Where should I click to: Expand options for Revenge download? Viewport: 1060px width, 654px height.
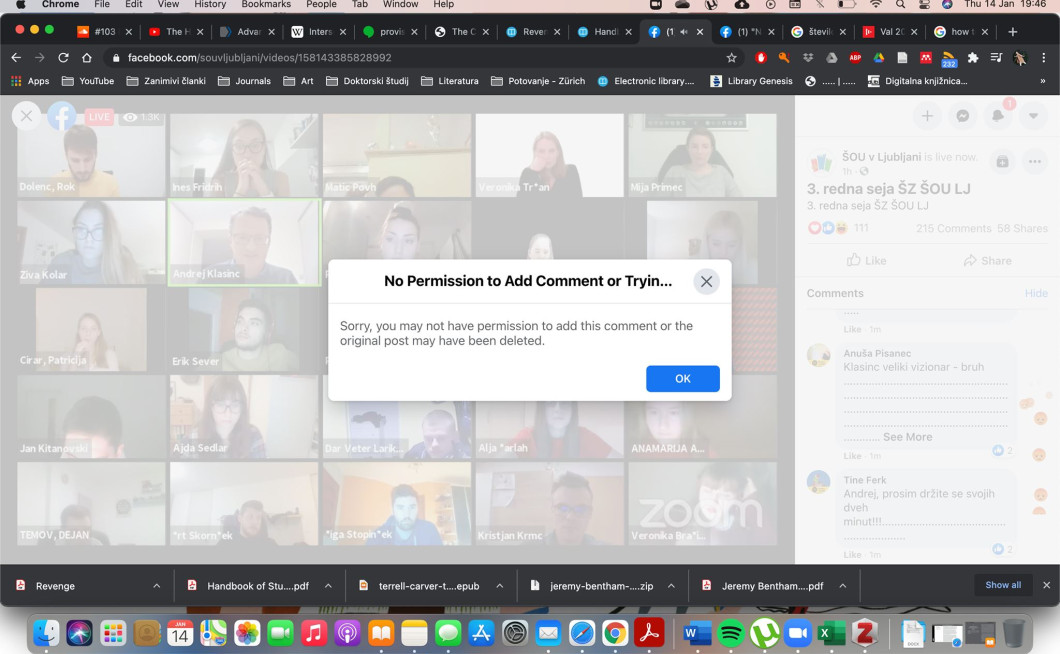157,586
